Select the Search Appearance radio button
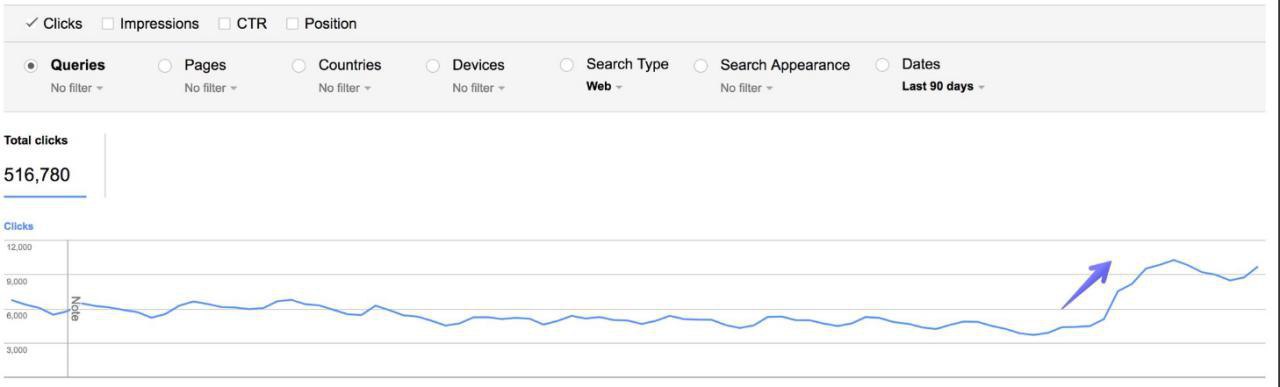The image size is (1280, 387). tap(701, 65)
